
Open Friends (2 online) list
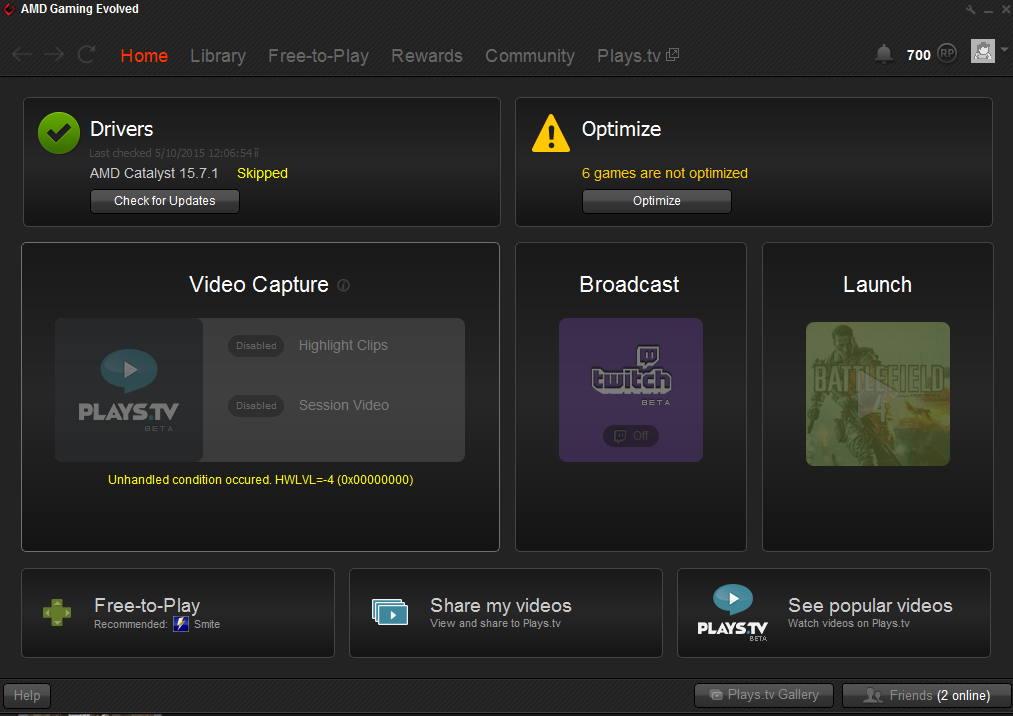point(927,695)
